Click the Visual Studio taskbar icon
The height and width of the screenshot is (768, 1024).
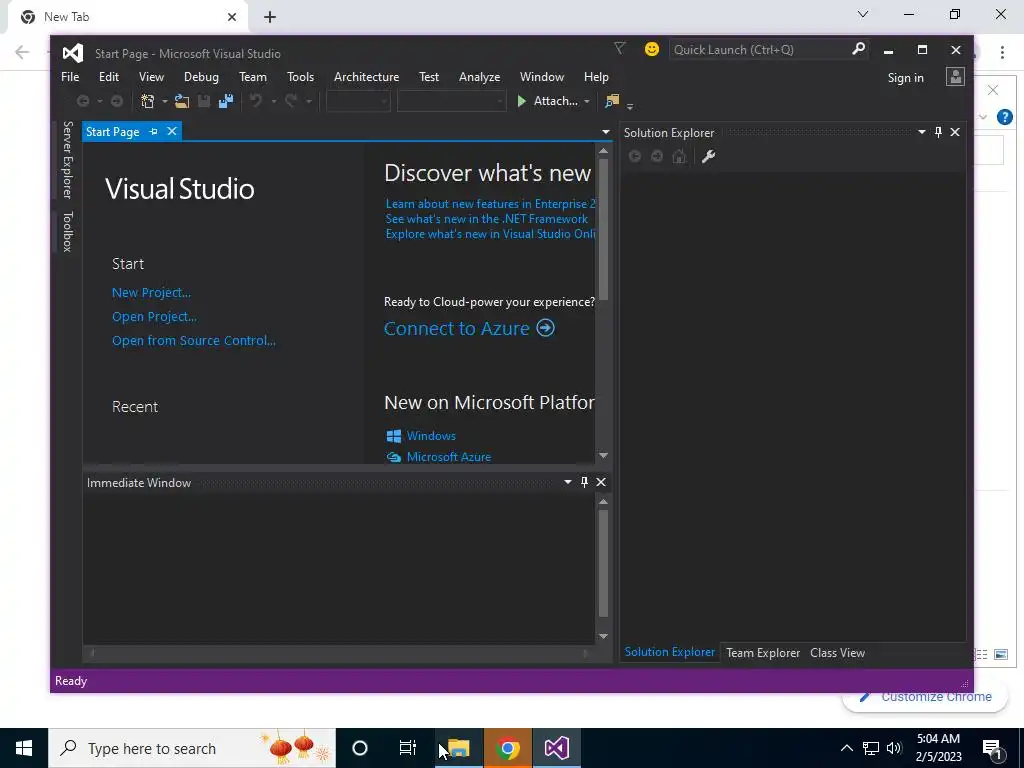tap(556, 748)
